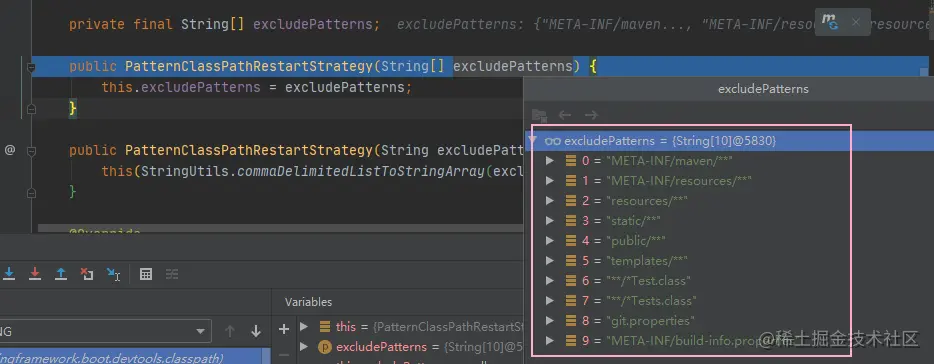Select the "META-INF/maven/**" value text
934x364 pixels.
(x=670, y=161)
